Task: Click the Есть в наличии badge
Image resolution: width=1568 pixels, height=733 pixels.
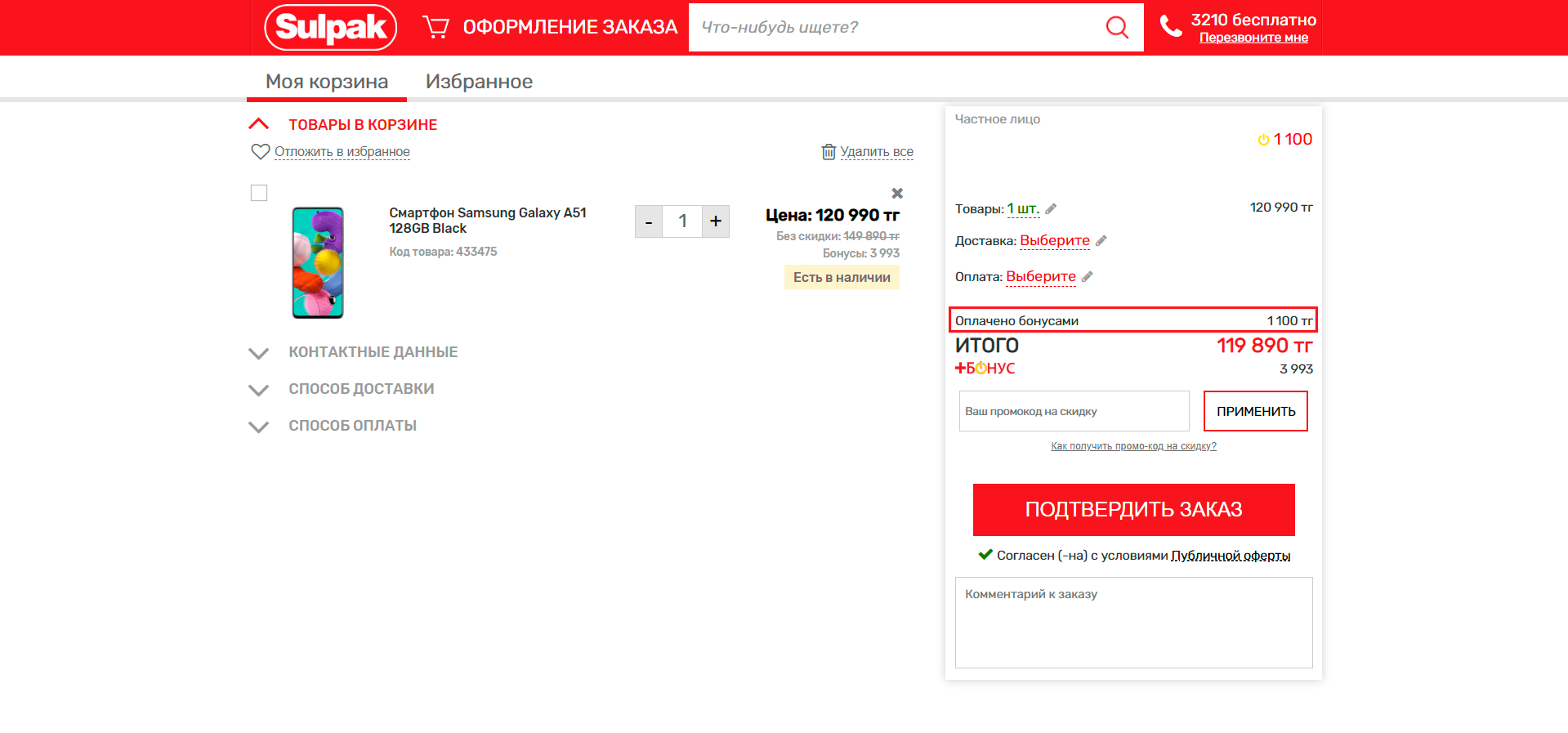Action: (842, 277)
